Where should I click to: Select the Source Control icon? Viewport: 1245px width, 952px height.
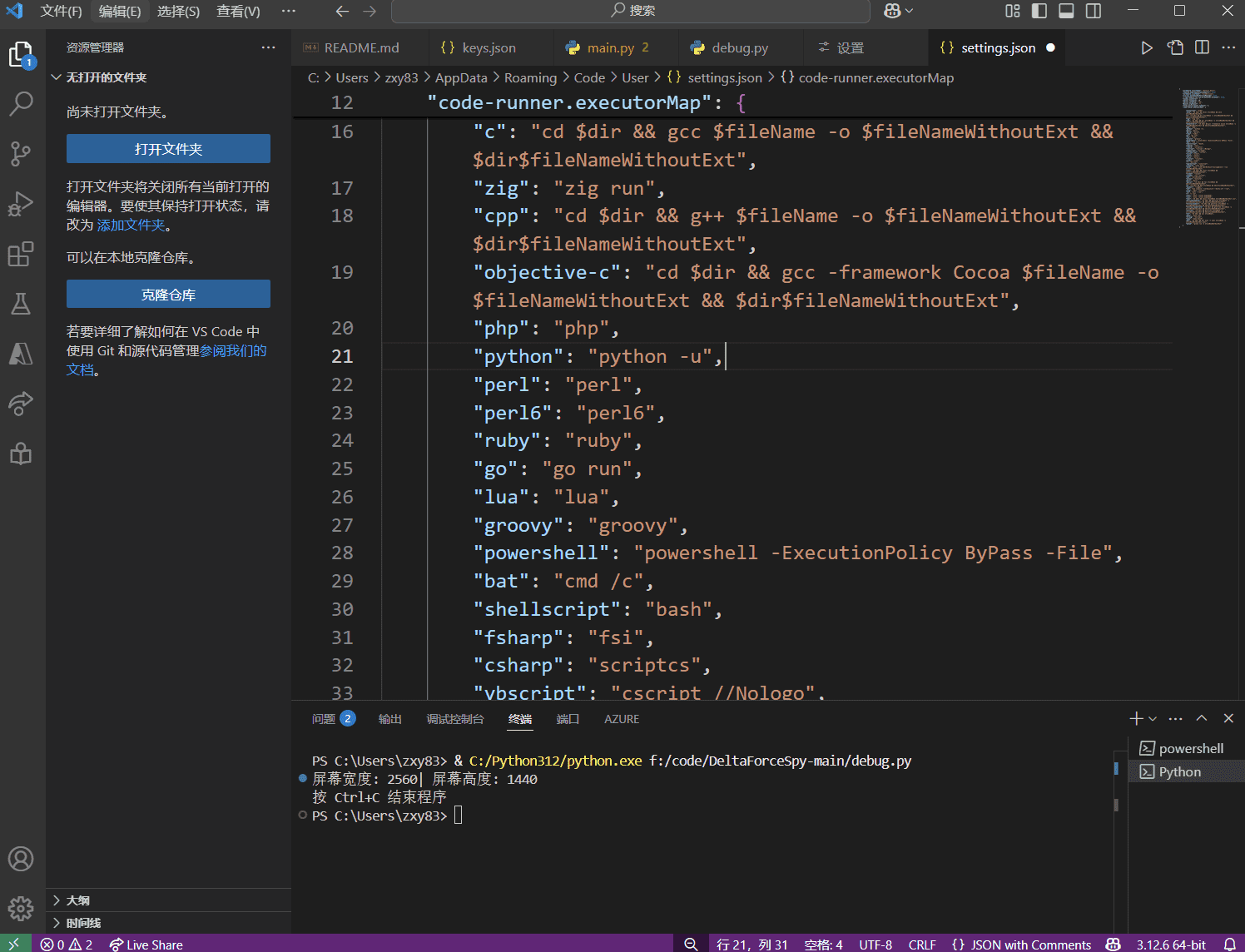(21, 154)
